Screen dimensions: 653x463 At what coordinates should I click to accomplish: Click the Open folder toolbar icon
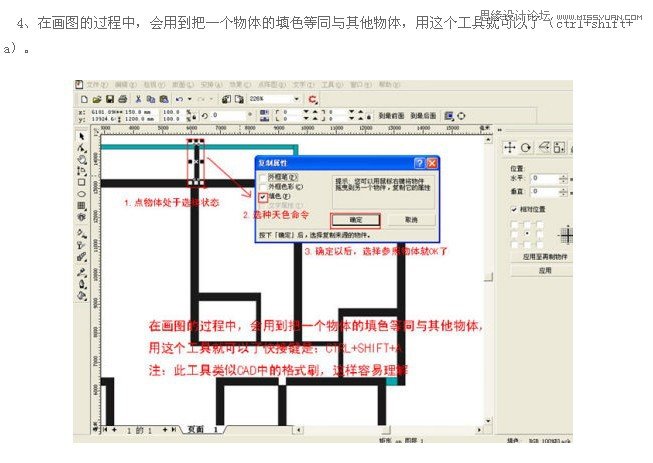[x=97, y=99]
